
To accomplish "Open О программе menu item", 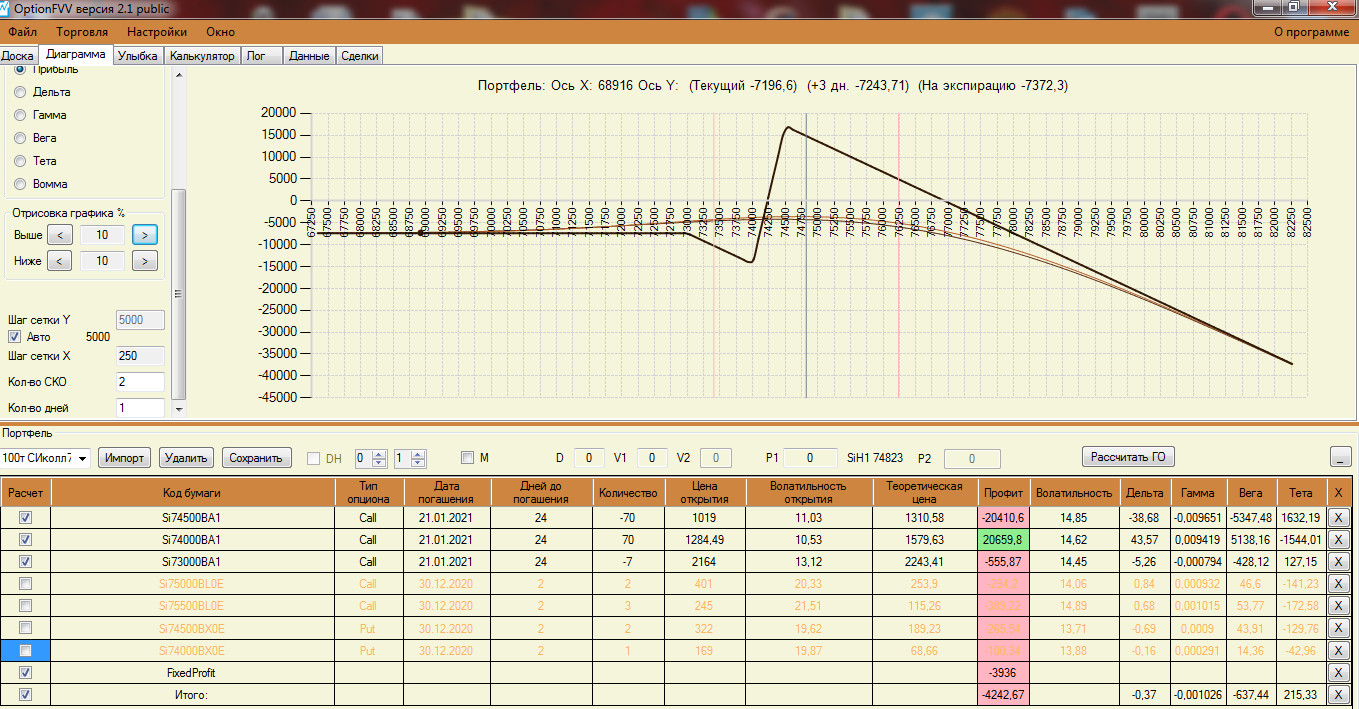I will [x=1311, y=32].
